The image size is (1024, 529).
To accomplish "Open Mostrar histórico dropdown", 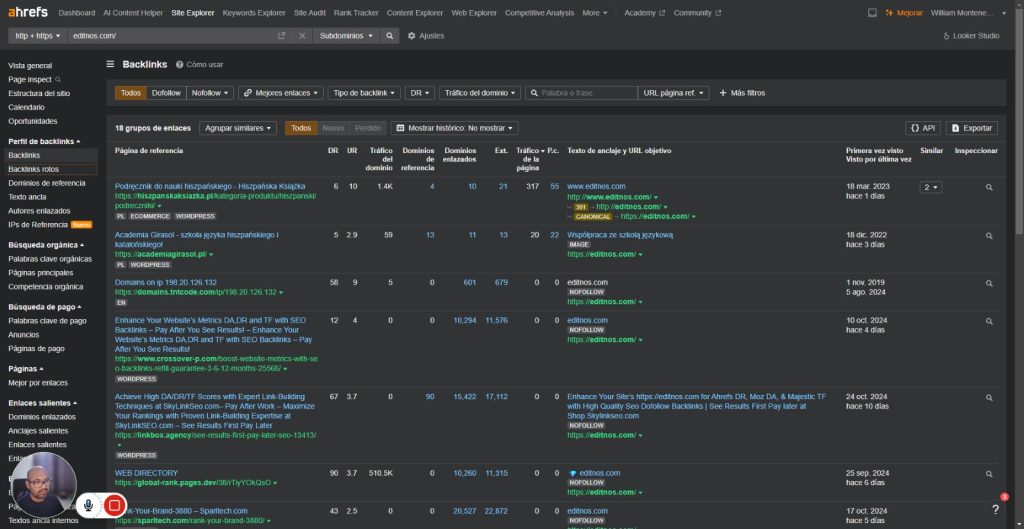I will (455, 128).
